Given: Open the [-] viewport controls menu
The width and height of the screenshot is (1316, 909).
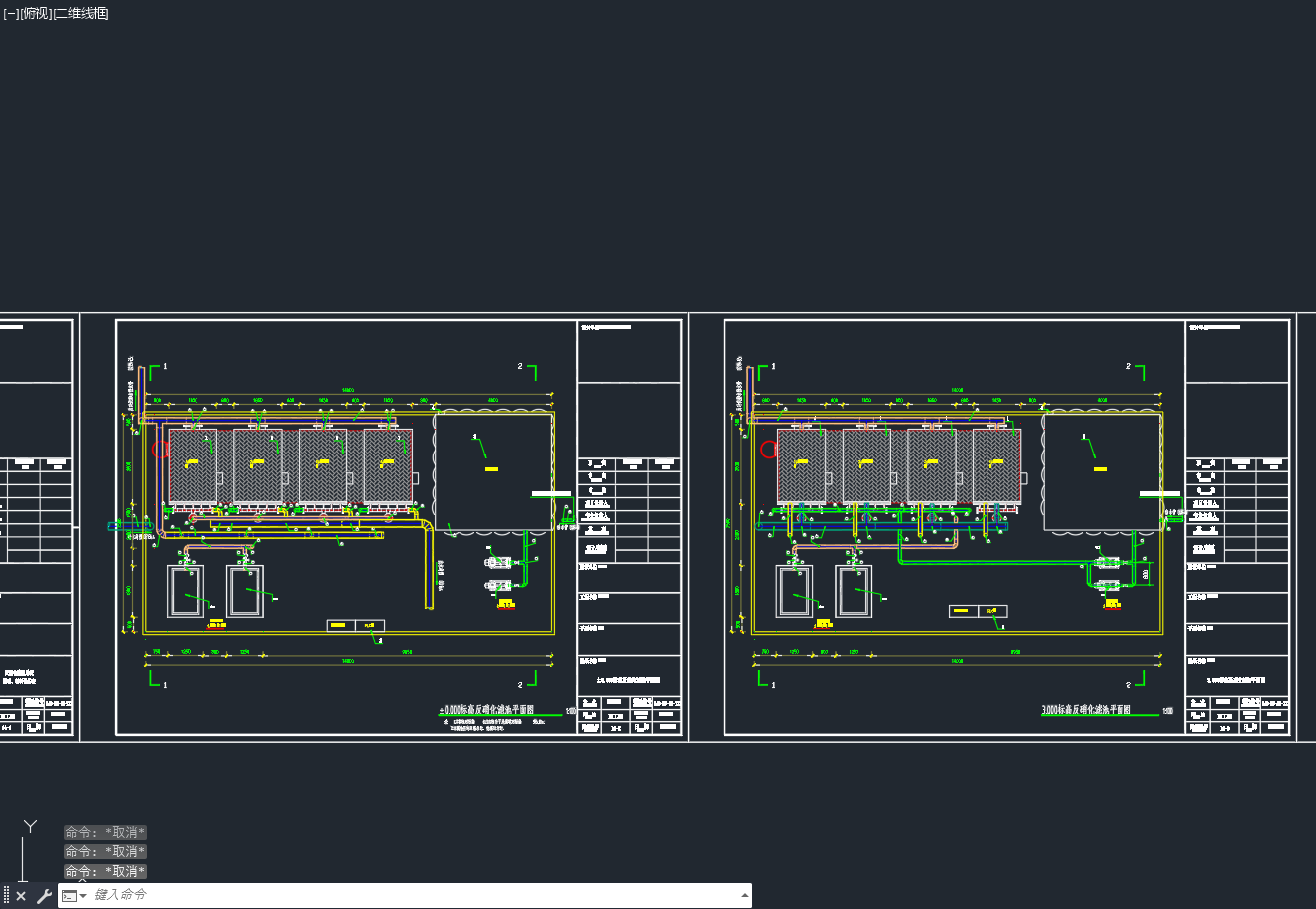Looking at the screenshot, I should click(x=11, y=13).
